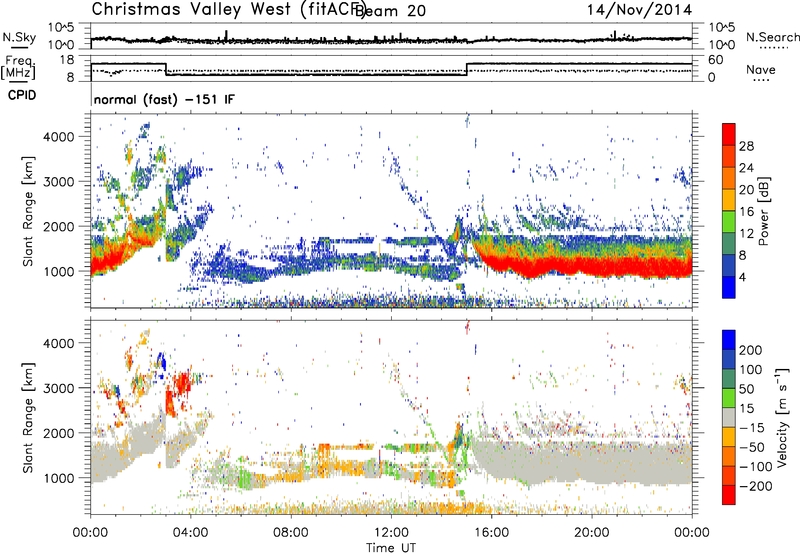Click the '04:00' time axis tick

pyautogui.click(x=191, y=533)
